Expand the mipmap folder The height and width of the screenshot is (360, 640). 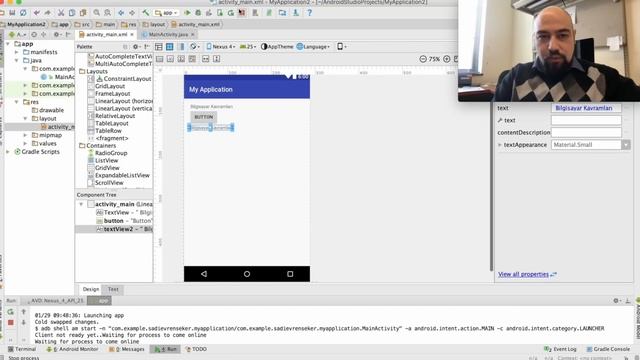[25, 135]
